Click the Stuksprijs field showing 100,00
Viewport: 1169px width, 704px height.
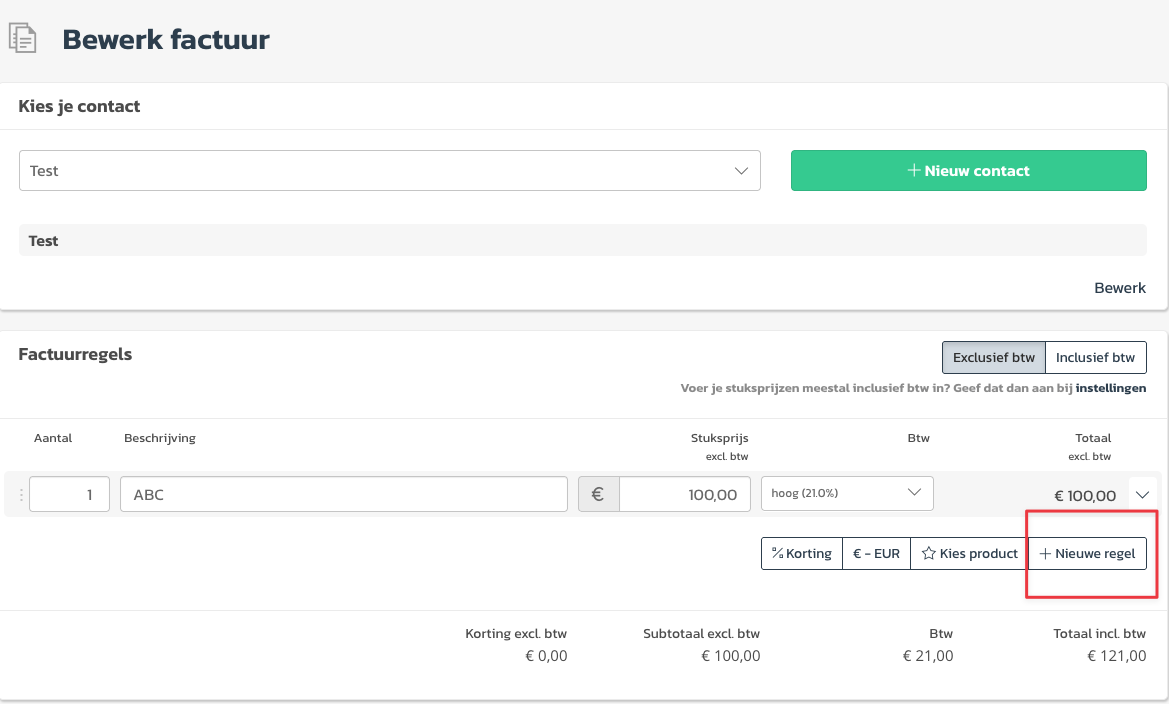[x=684, y=494]
